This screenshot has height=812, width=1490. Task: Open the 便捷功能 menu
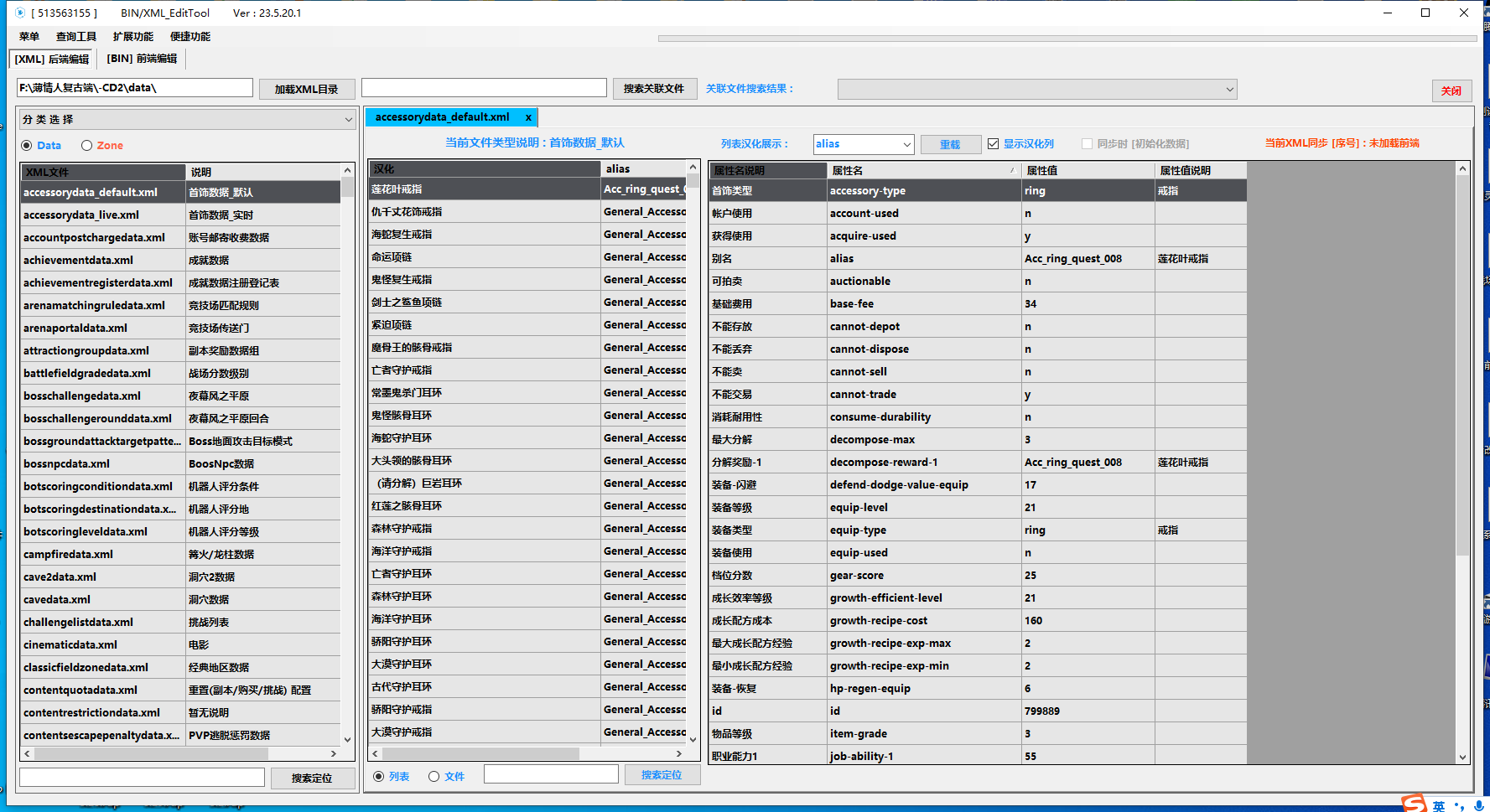point(190,37)
